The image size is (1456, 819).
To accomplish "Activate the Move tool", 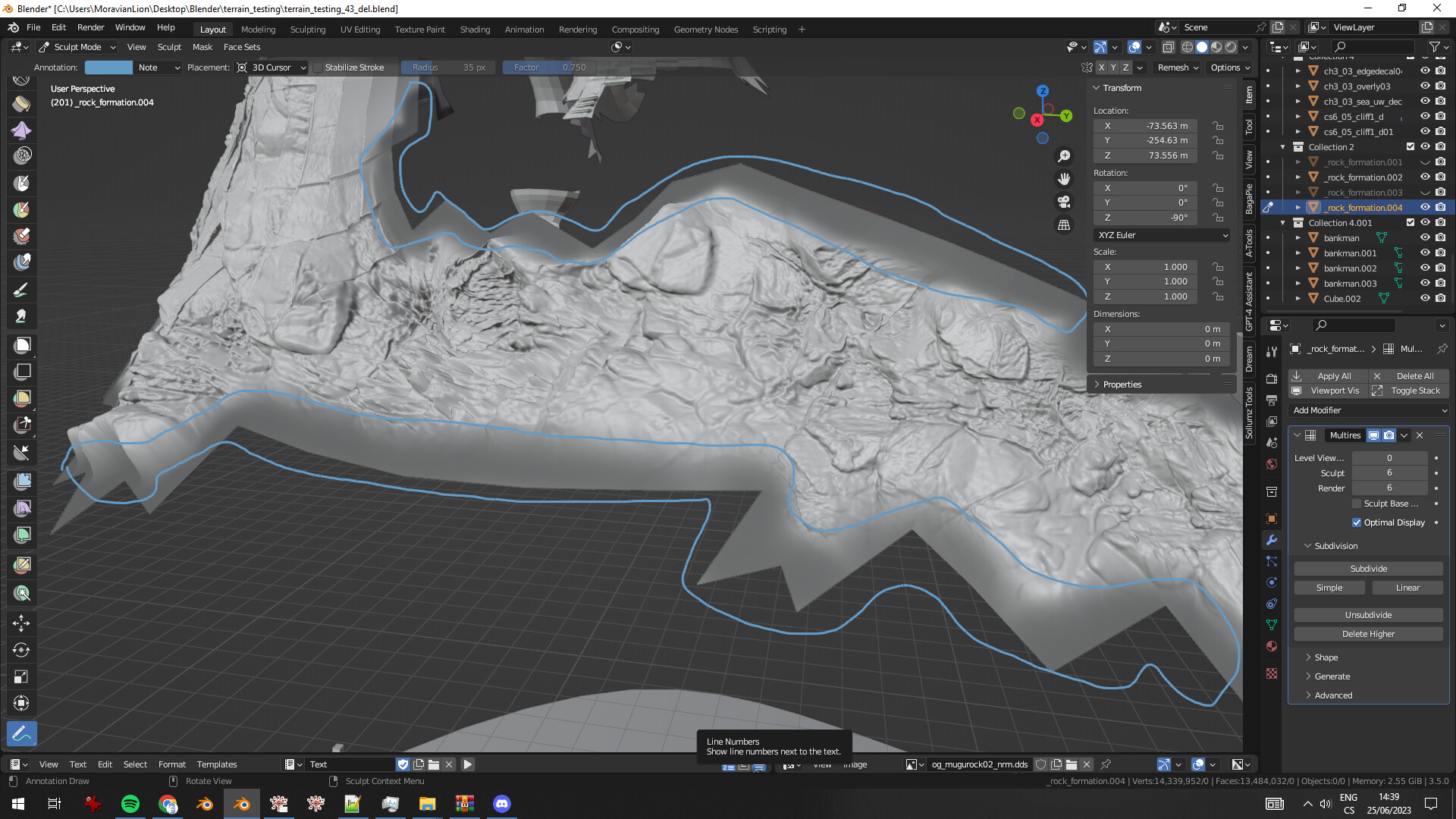I will 21,623.
